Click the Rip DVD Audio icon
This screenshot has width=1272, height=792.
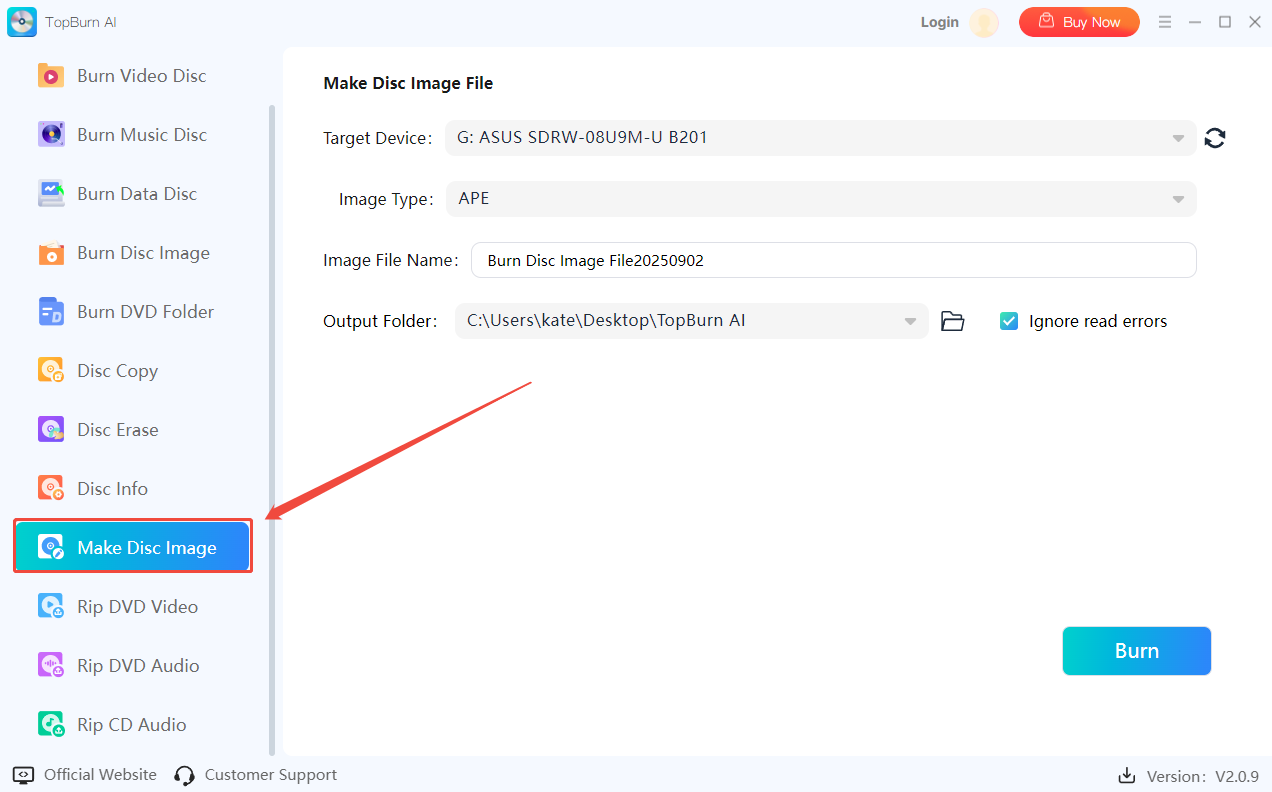[50, 666]
